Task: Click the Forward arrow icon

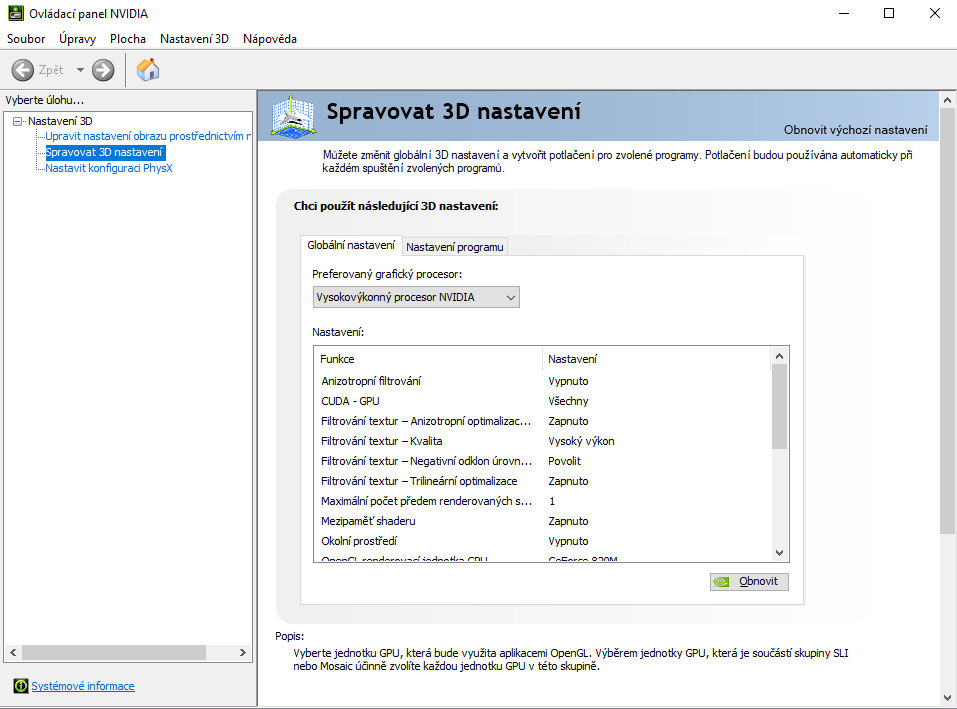Action: click(x=103, y=70)
